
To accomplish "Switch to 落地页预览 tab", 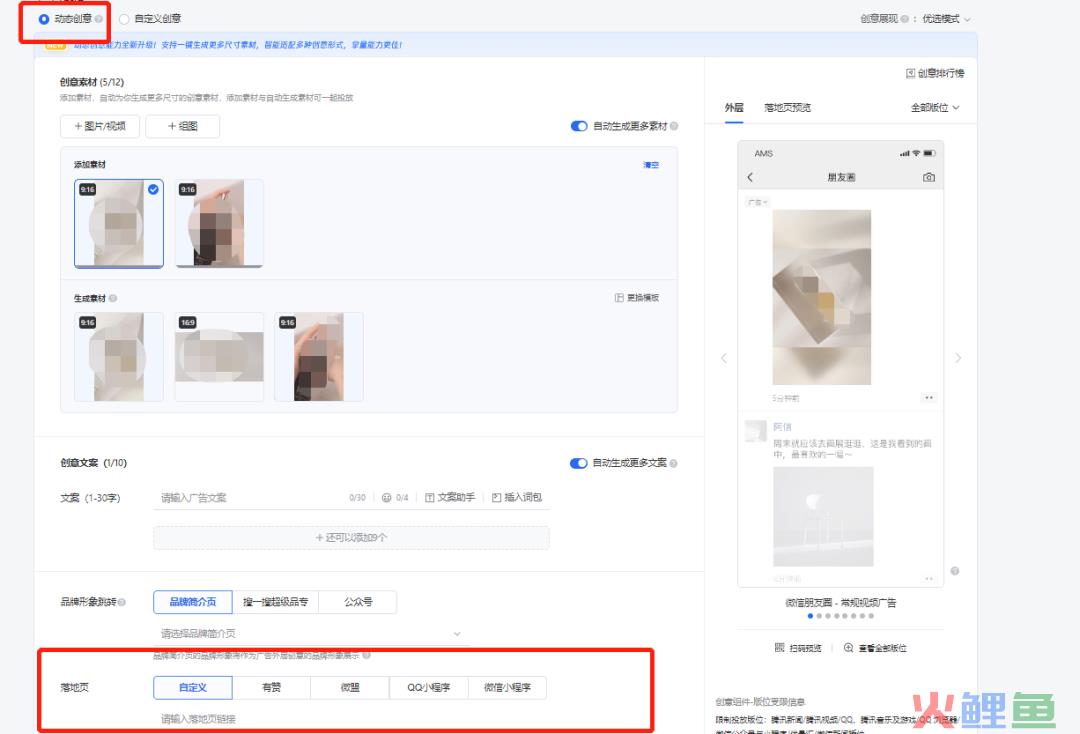I will point(787,107).
